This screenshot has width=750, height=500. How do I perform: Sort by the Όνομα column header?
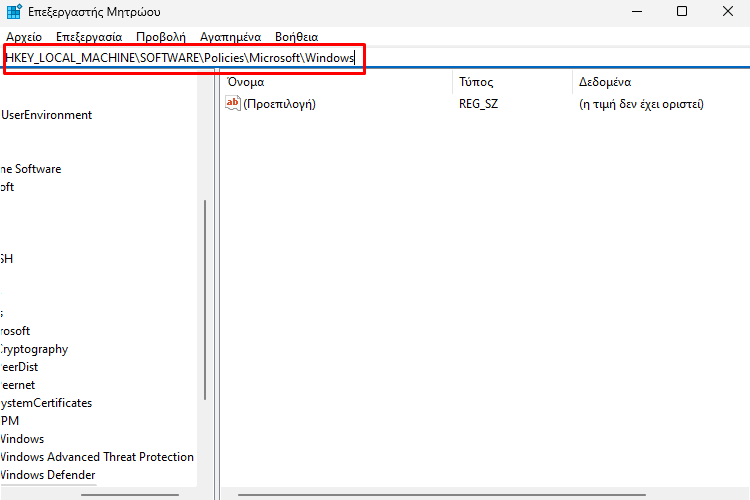tap(246, 82)
